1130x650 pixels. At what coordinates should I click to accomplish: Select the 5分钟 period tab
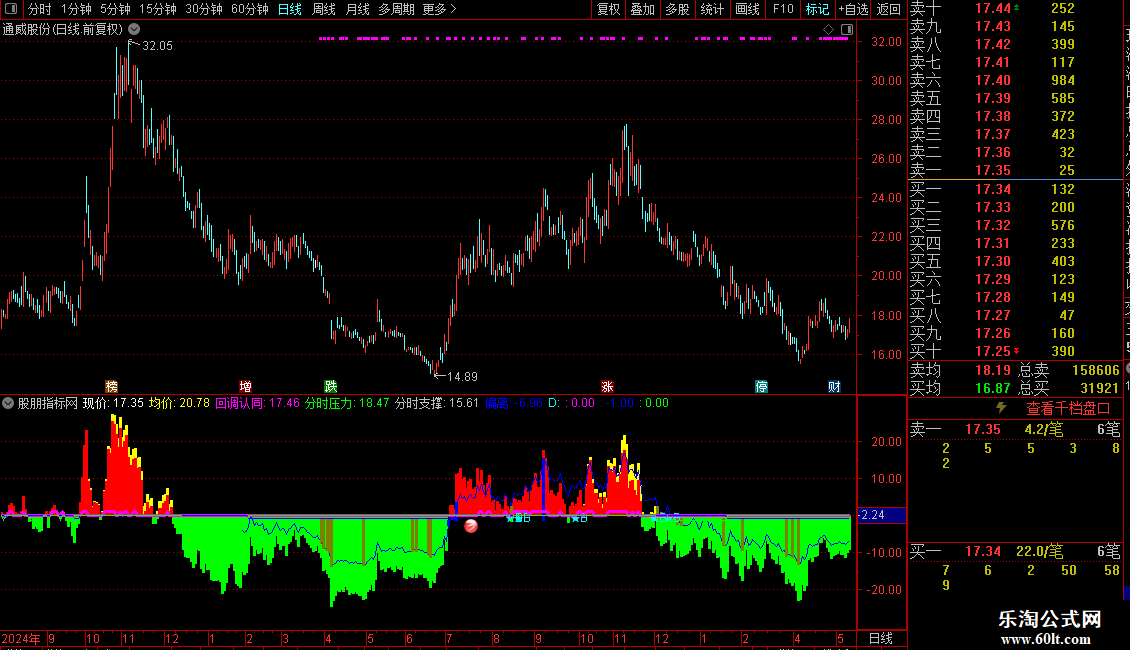(115, 9)
